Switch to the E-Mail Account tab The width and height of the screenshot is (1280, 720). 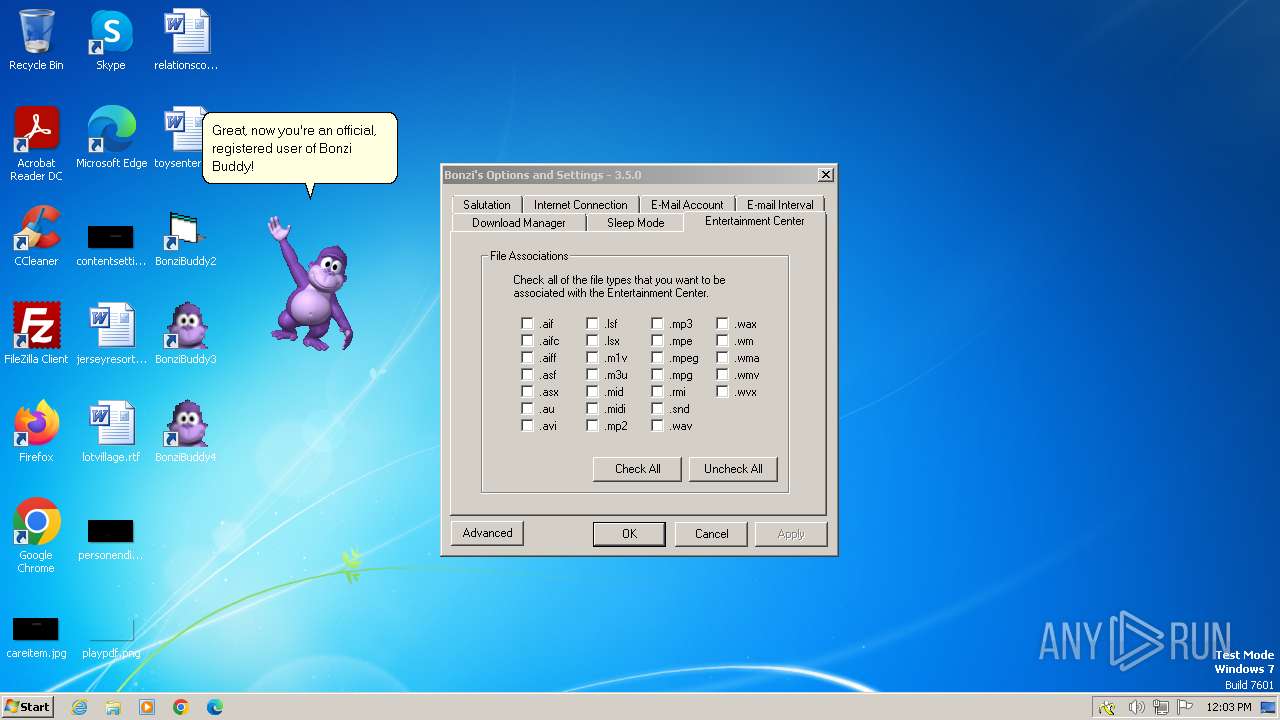pyautogui.click(x=687, y=205)
